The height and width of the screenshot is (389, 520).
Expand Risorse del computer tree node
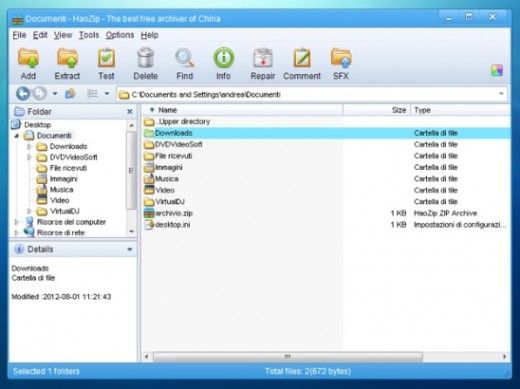click(17, 222)
